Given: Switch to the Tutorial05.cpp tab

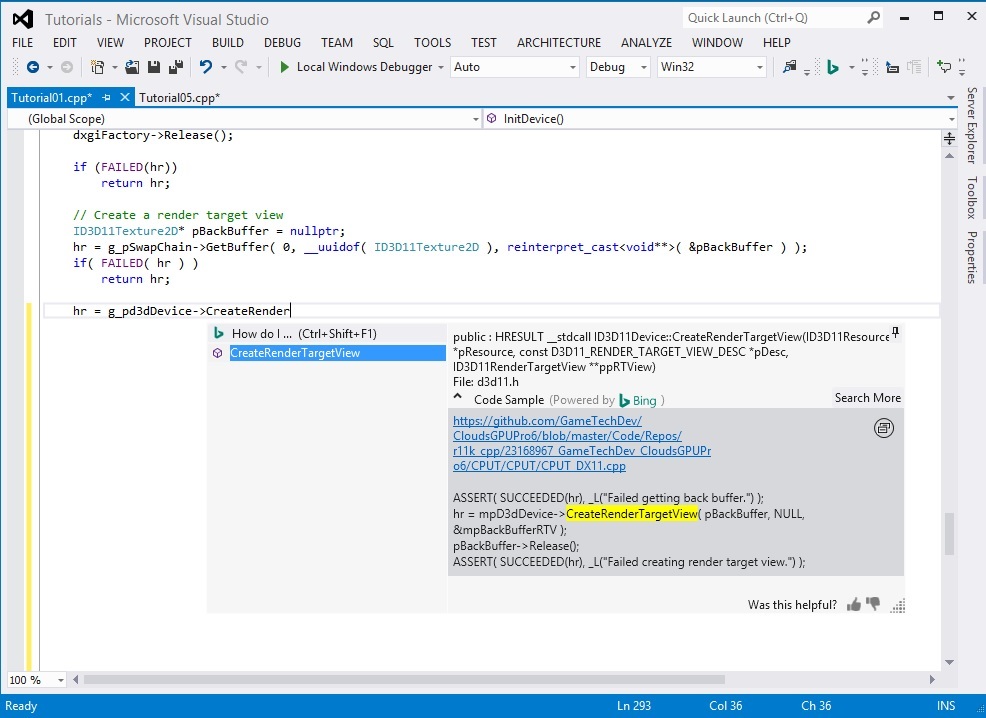Looking at the screenshot, I should 179,97.
